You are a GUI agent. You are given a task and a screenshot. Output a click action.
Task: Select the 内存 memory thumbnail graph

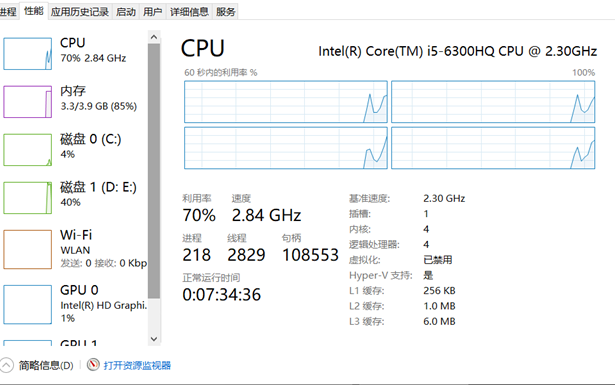(x=27, y=102)
